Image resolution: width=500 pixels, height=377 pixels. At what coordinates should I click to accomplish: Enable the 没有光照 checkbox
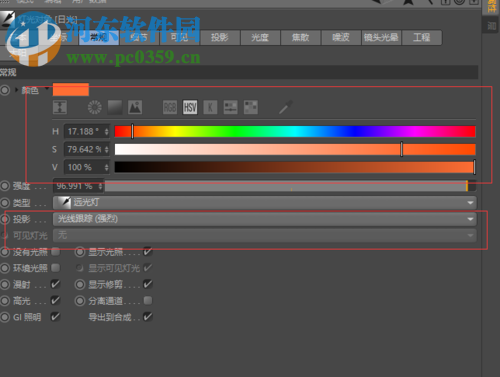click(x=55, y=252)
